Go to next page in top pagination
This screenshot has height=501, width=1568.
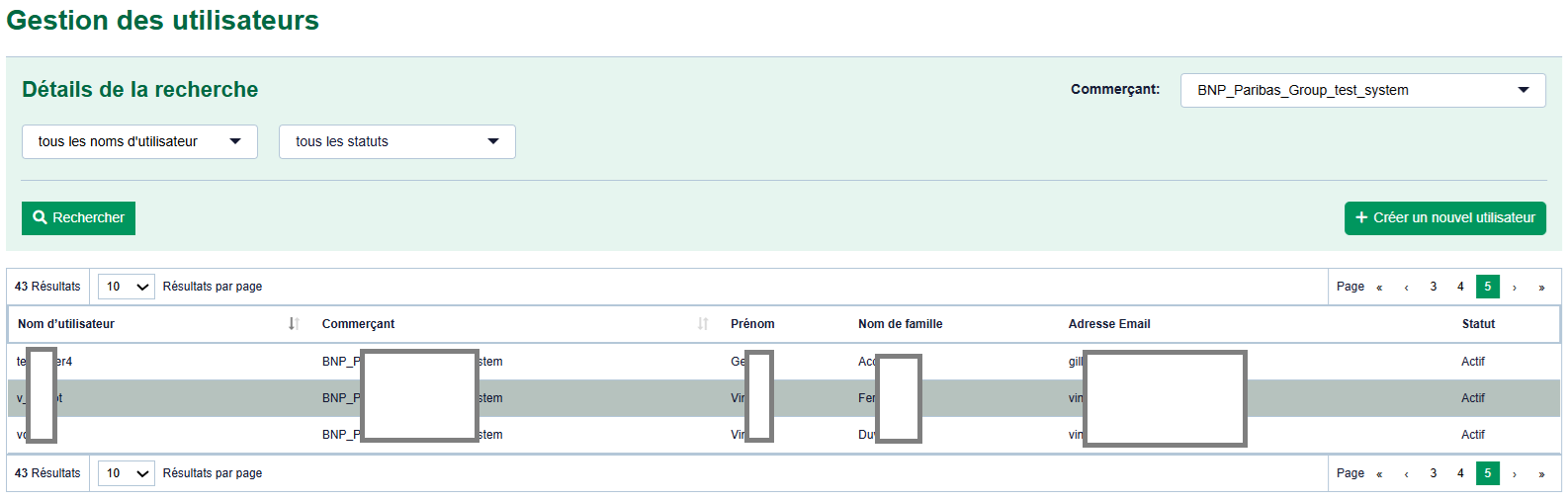[x=1515, y=288]
